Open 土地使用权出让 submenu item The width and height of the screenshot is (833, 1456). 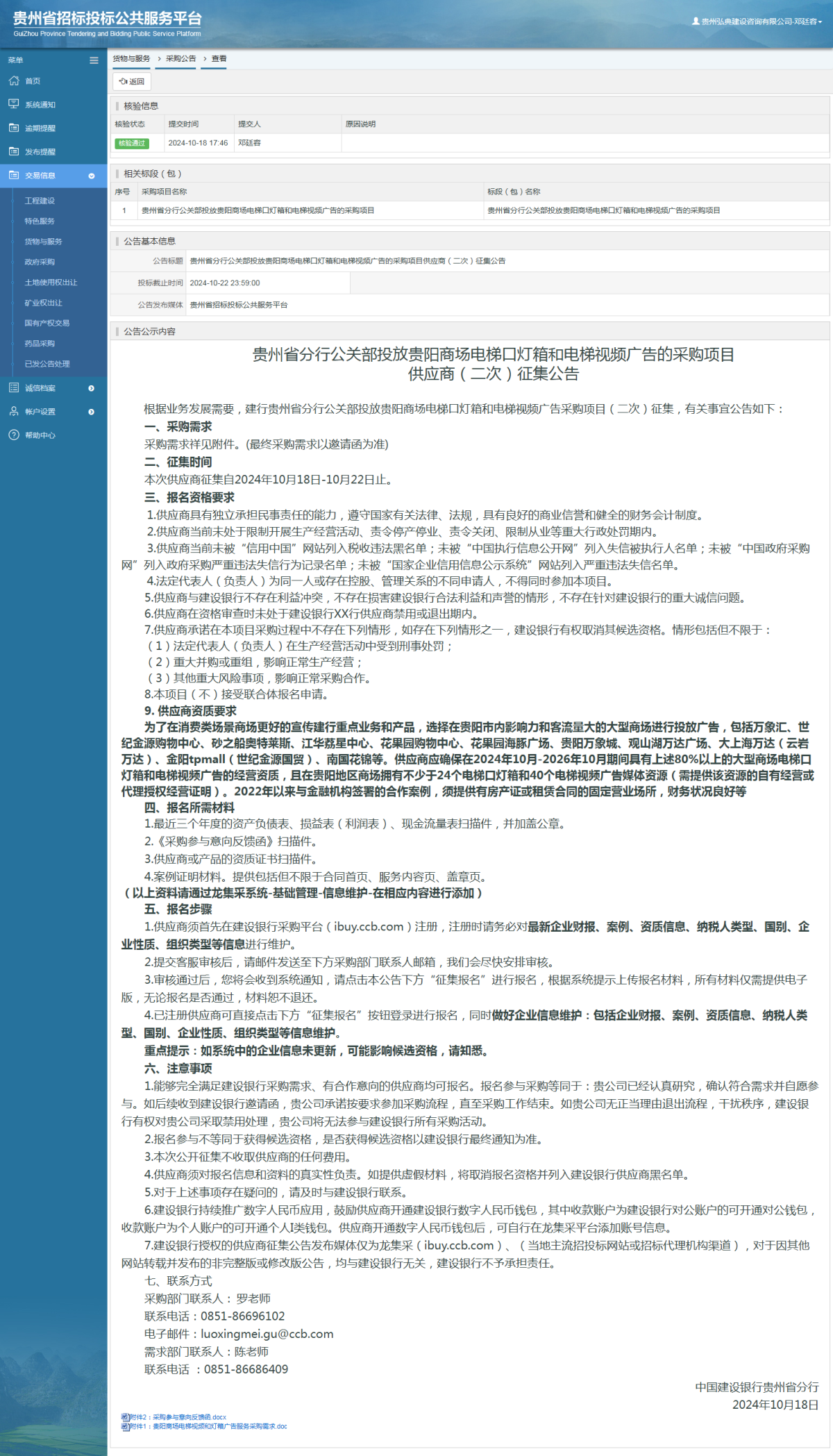pos(51,283)
